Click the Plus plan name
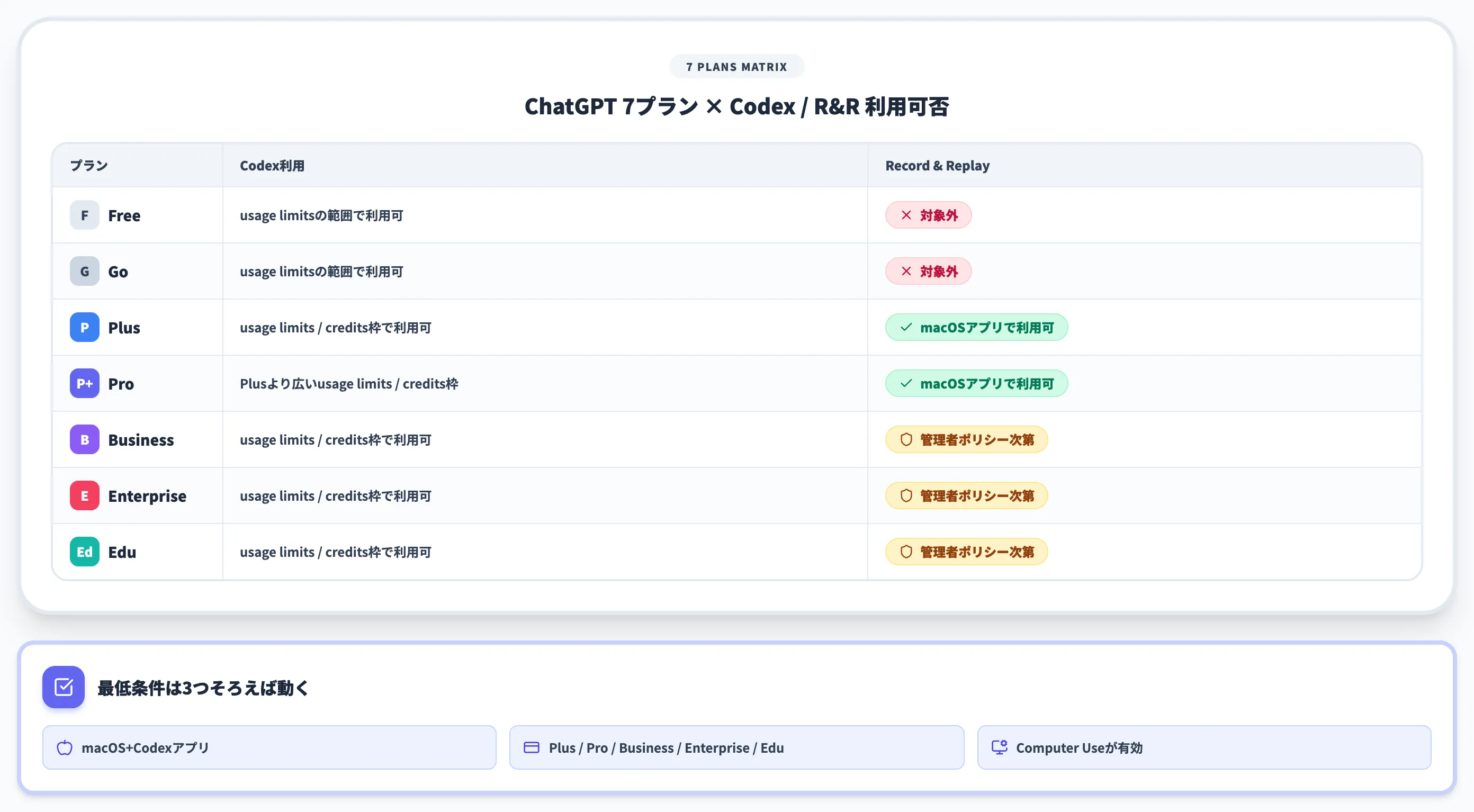 pyautogui.click(x=124, y=328)
